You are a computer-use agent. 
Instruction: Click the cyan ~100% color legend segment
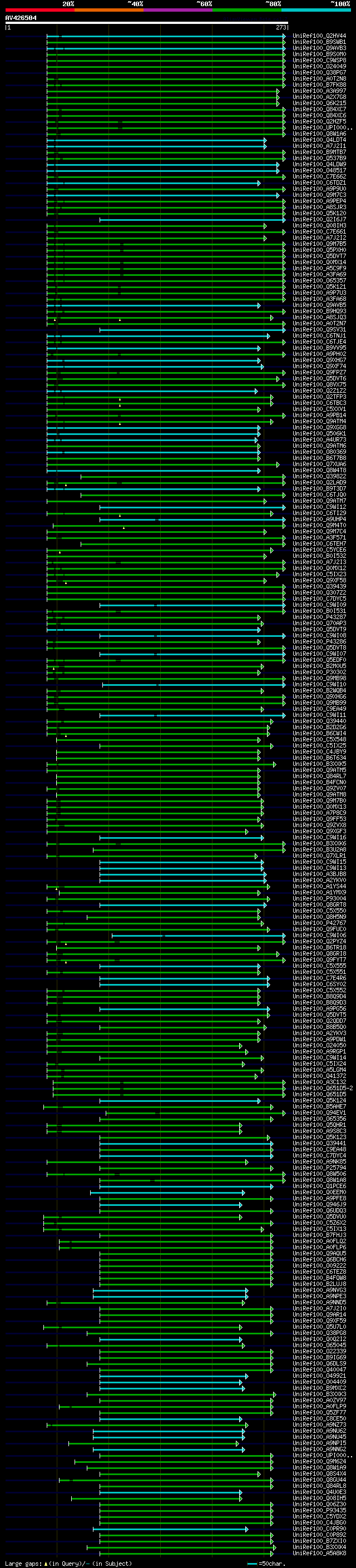(316, 10)
